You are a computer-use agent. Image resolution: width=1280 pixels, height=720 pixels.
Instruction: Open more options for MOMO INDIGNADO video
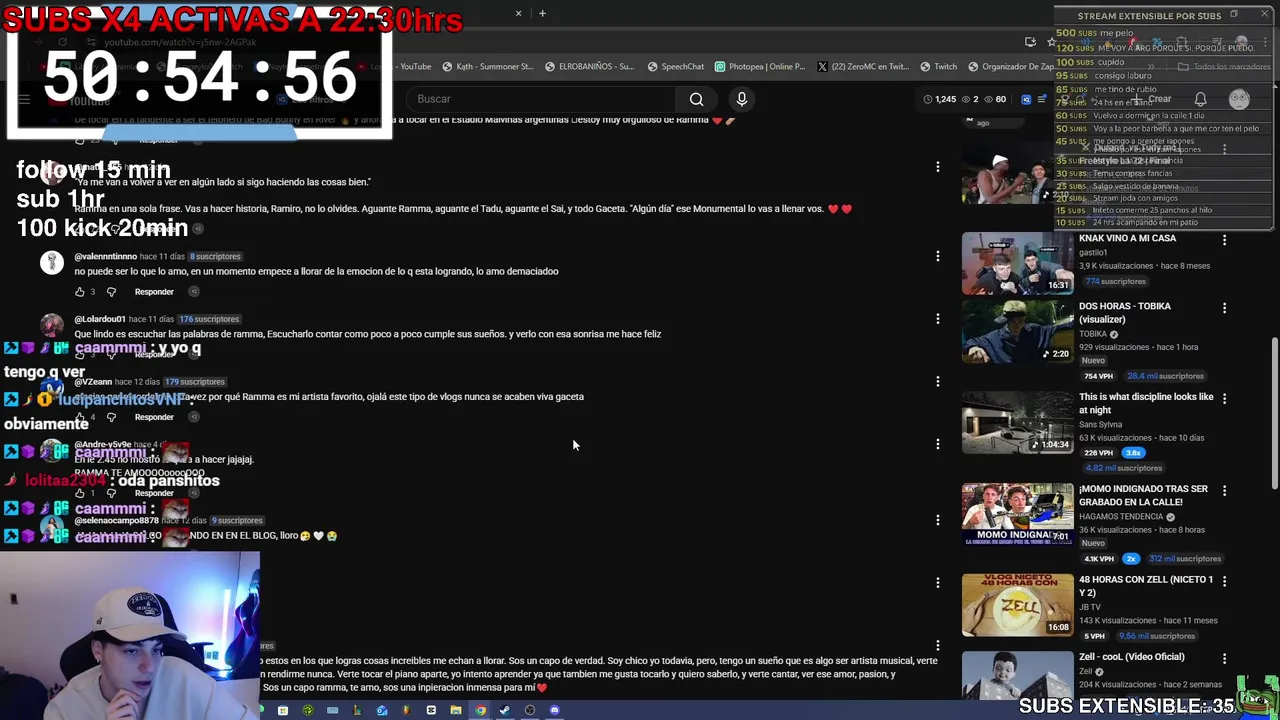tap(1224, 490)
